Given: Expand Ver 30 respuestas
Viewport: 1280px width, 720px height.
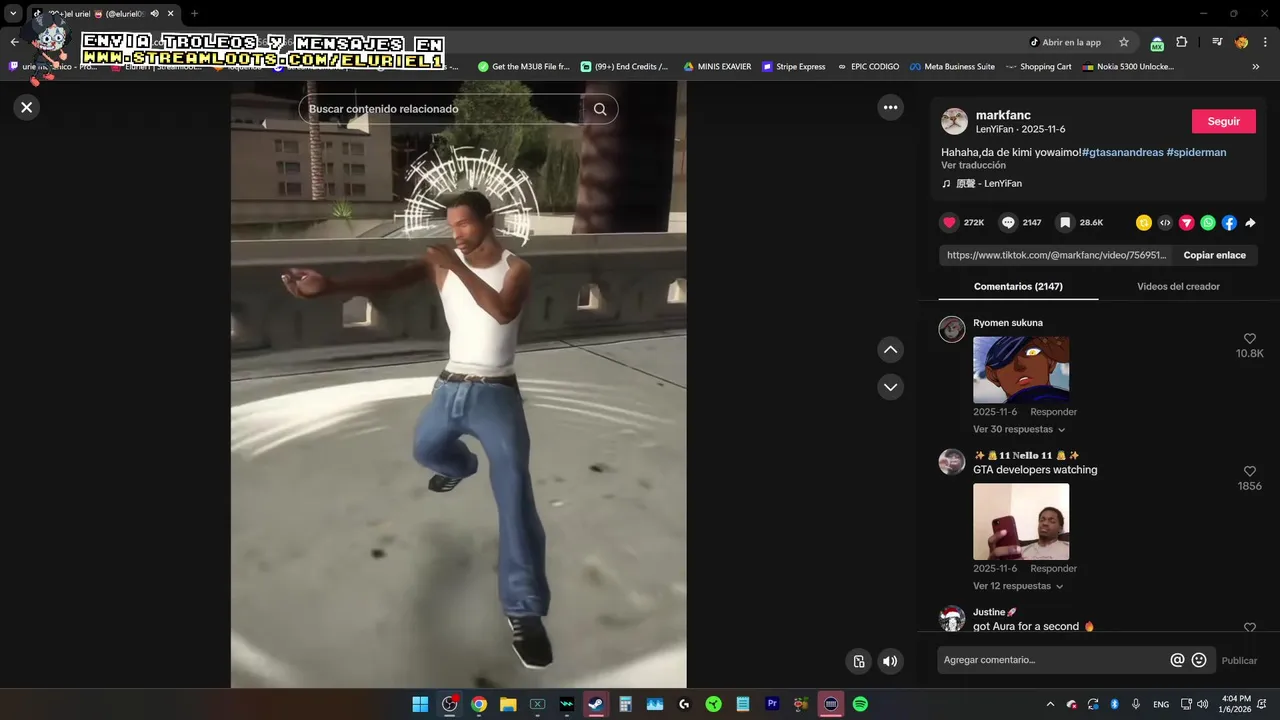Looking at the screenshot, I should coord(1018,429).
